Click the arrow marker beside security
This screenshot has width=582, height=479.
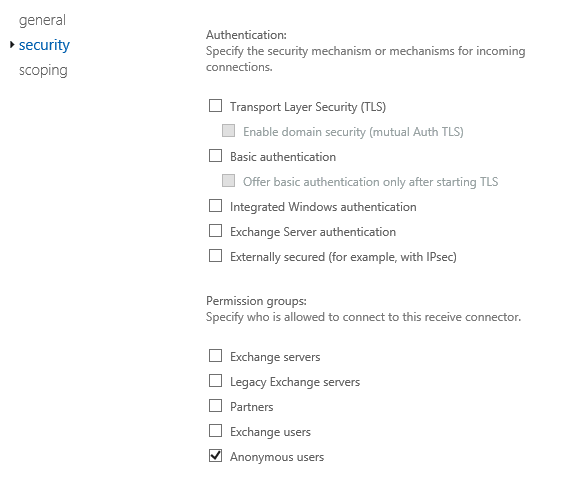coord(12,45)
